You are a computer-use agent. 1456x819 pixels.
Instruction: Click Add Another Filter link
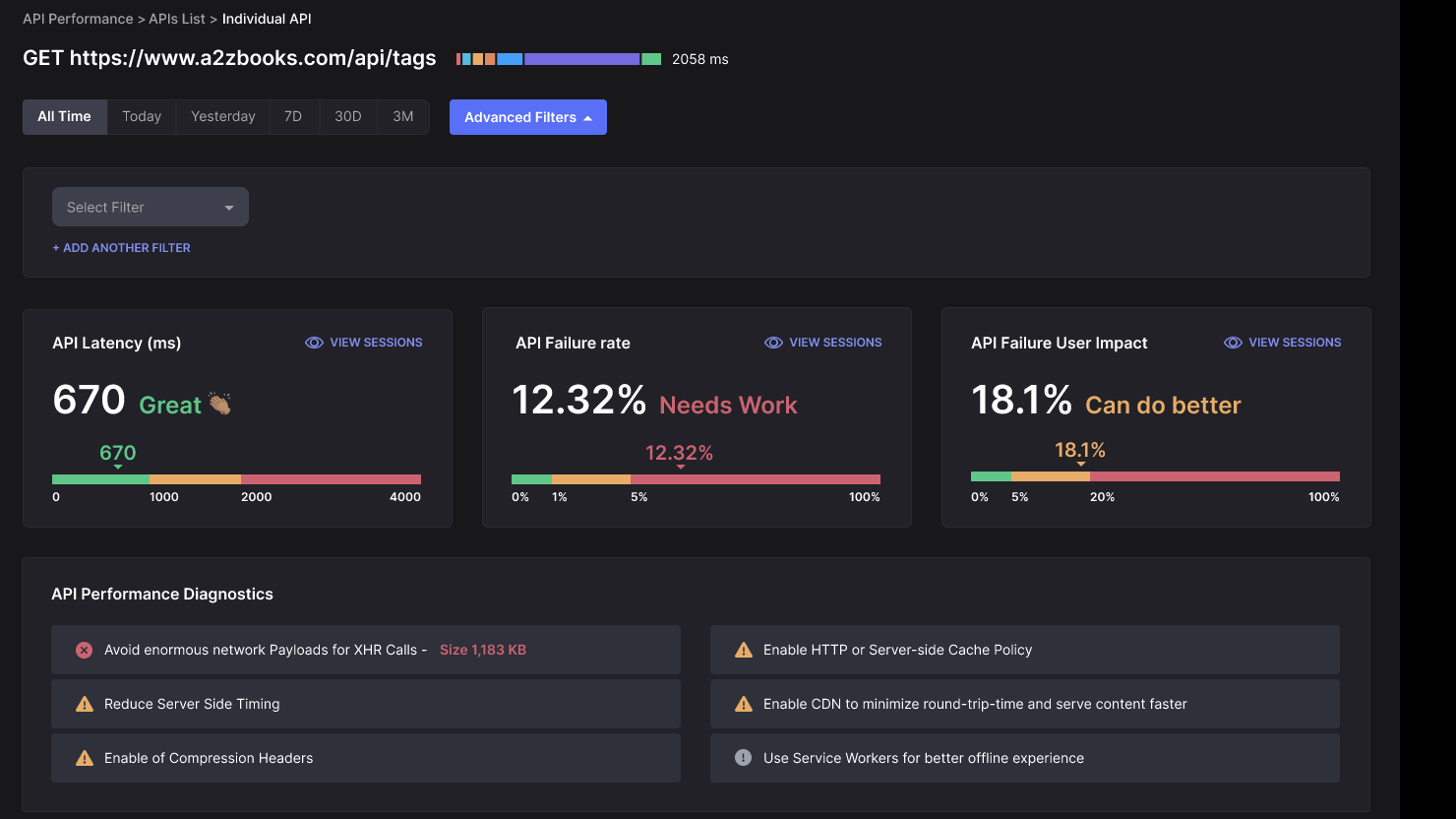[121, 248]
